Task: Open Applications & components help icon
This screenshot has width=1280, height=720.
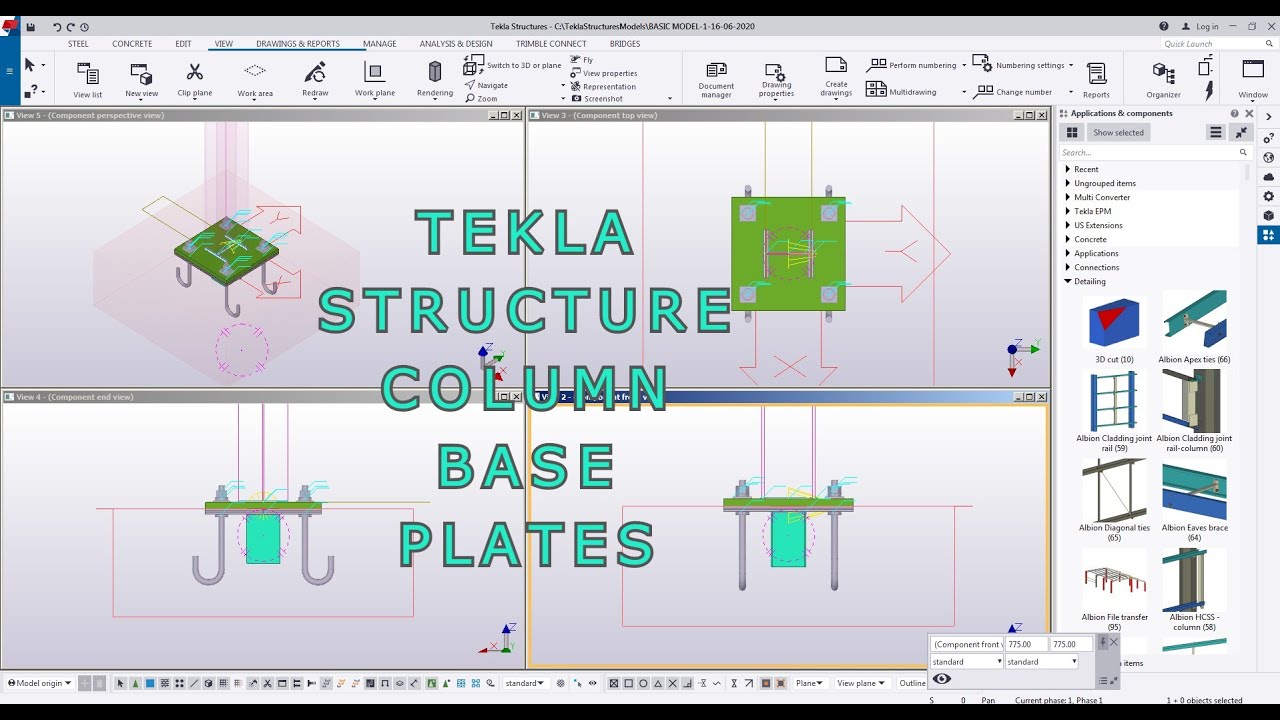Action: click(1235, 114)
